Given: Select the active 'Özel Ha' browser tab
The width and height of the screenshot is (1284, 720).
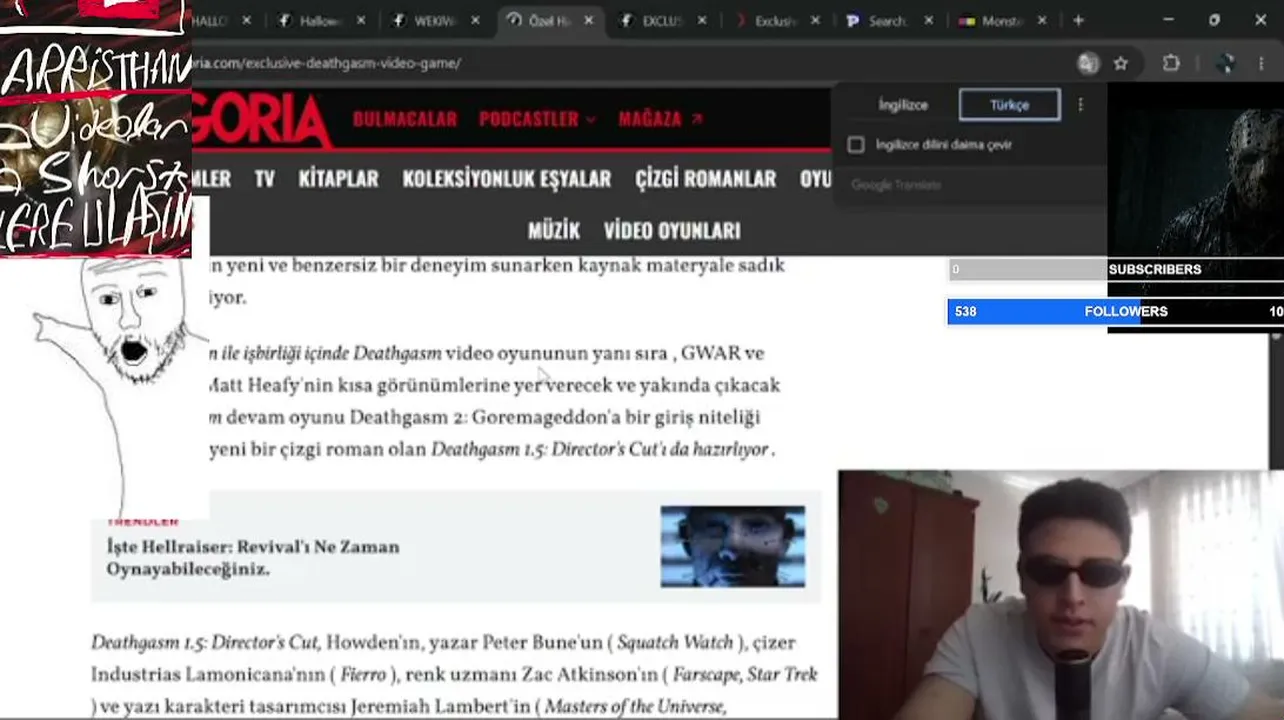Looking at the screenshot, I should tap(548, 20).
